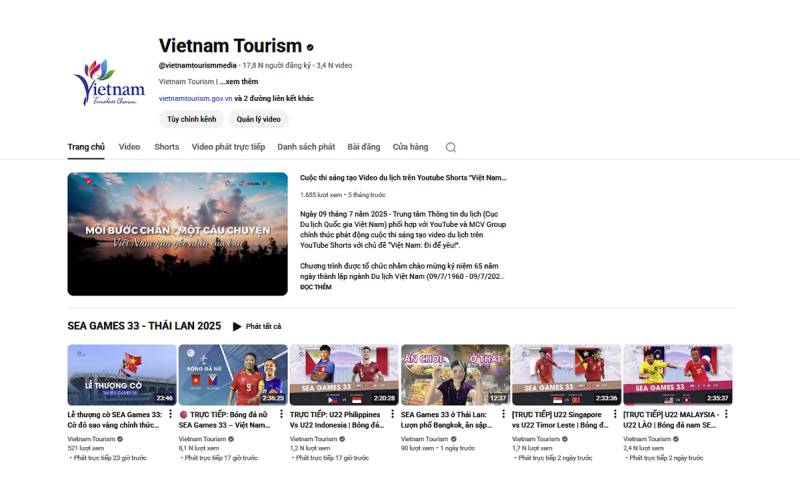Open options menu for U22 Philippines video

click(x=392, y=414)
